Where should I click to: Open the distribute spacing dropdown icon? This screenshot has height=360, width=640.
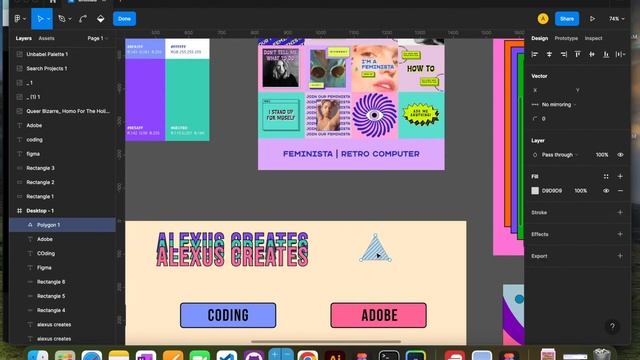click(620, 54)
